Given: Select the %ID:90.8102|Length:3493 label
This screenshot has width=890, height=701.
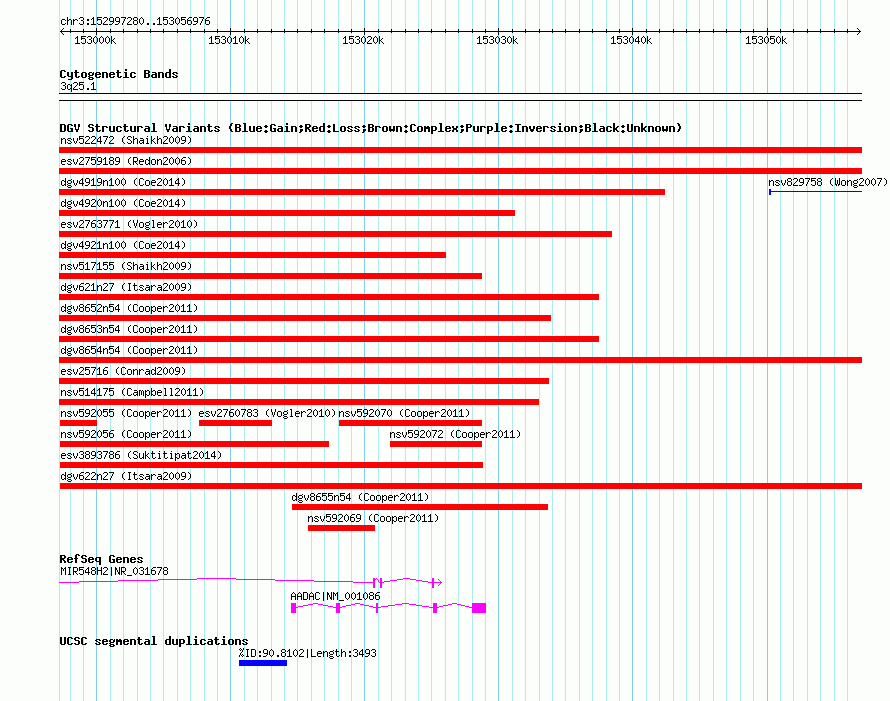Looking at the screenshot, I should (308, 653).
